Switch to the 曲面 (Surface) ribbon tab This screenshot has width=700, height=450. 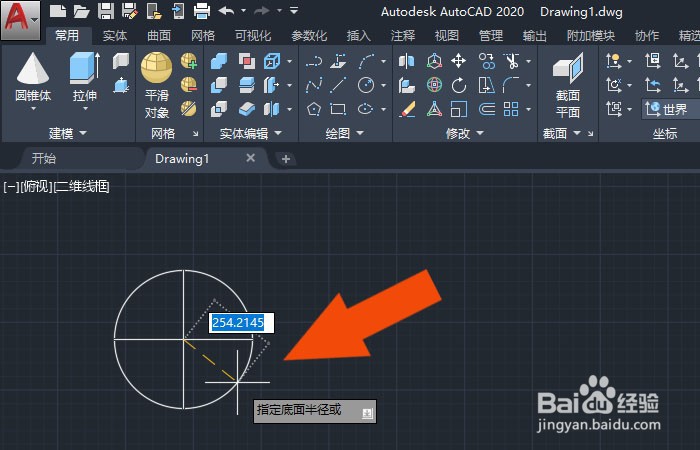159,36
